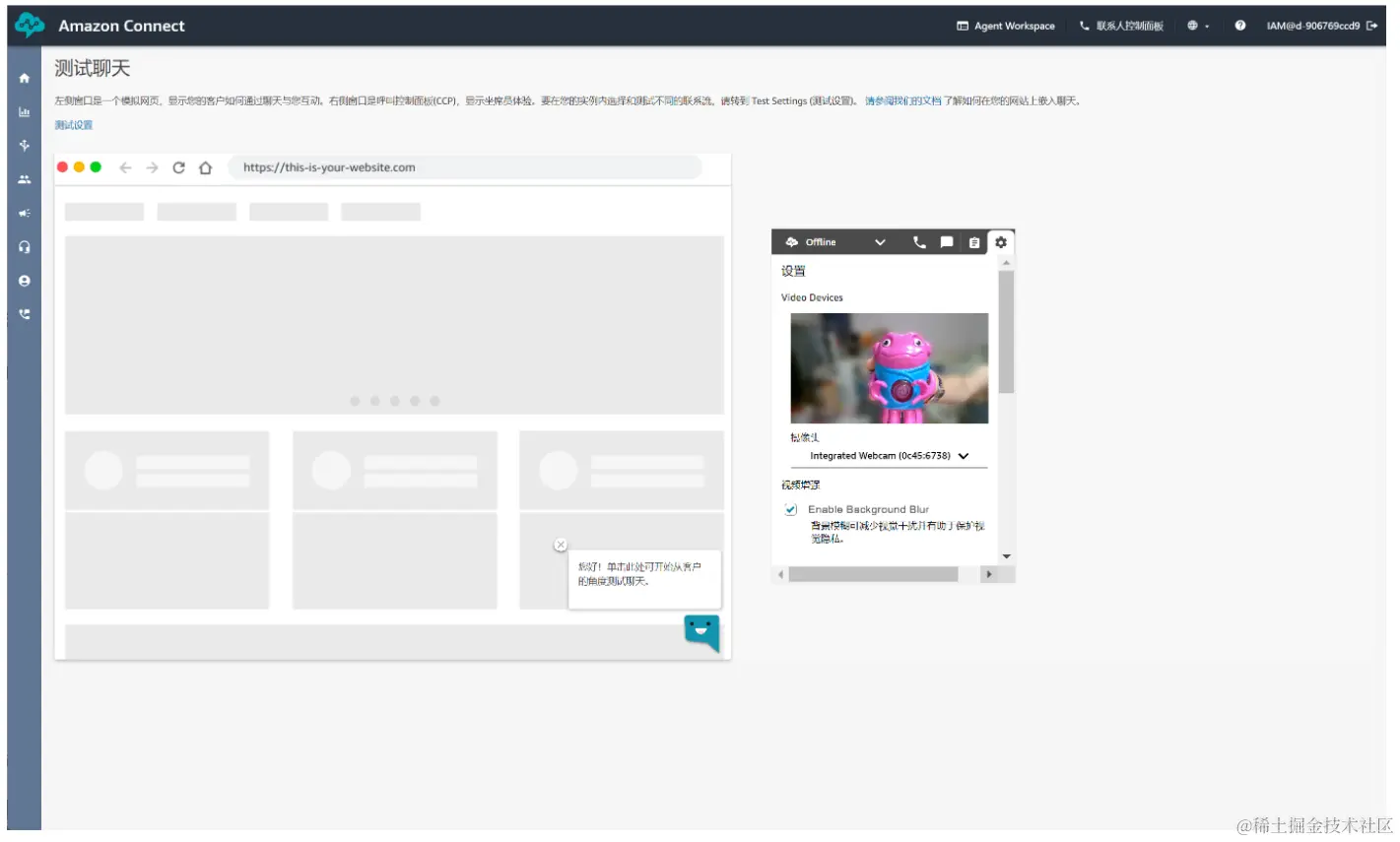Switch to the chat tab in CCP
Screen dimensions: 1400x842
pos(947,242)
